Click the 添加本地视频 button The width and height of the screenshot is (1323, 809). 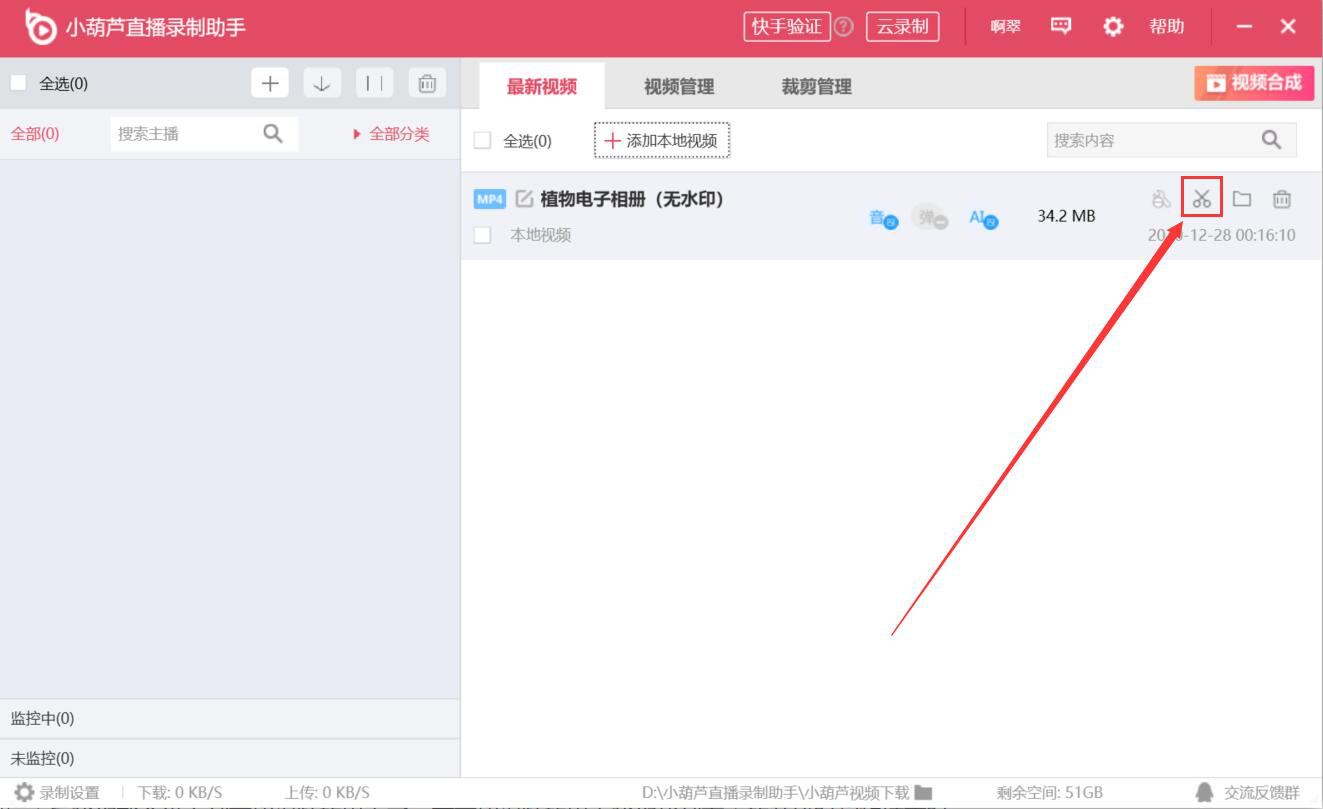click(x=662, y=141)
